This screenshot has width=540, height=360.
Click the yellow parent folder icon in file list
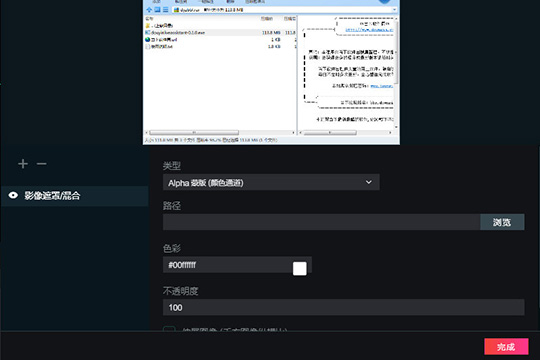coord(147,25)
